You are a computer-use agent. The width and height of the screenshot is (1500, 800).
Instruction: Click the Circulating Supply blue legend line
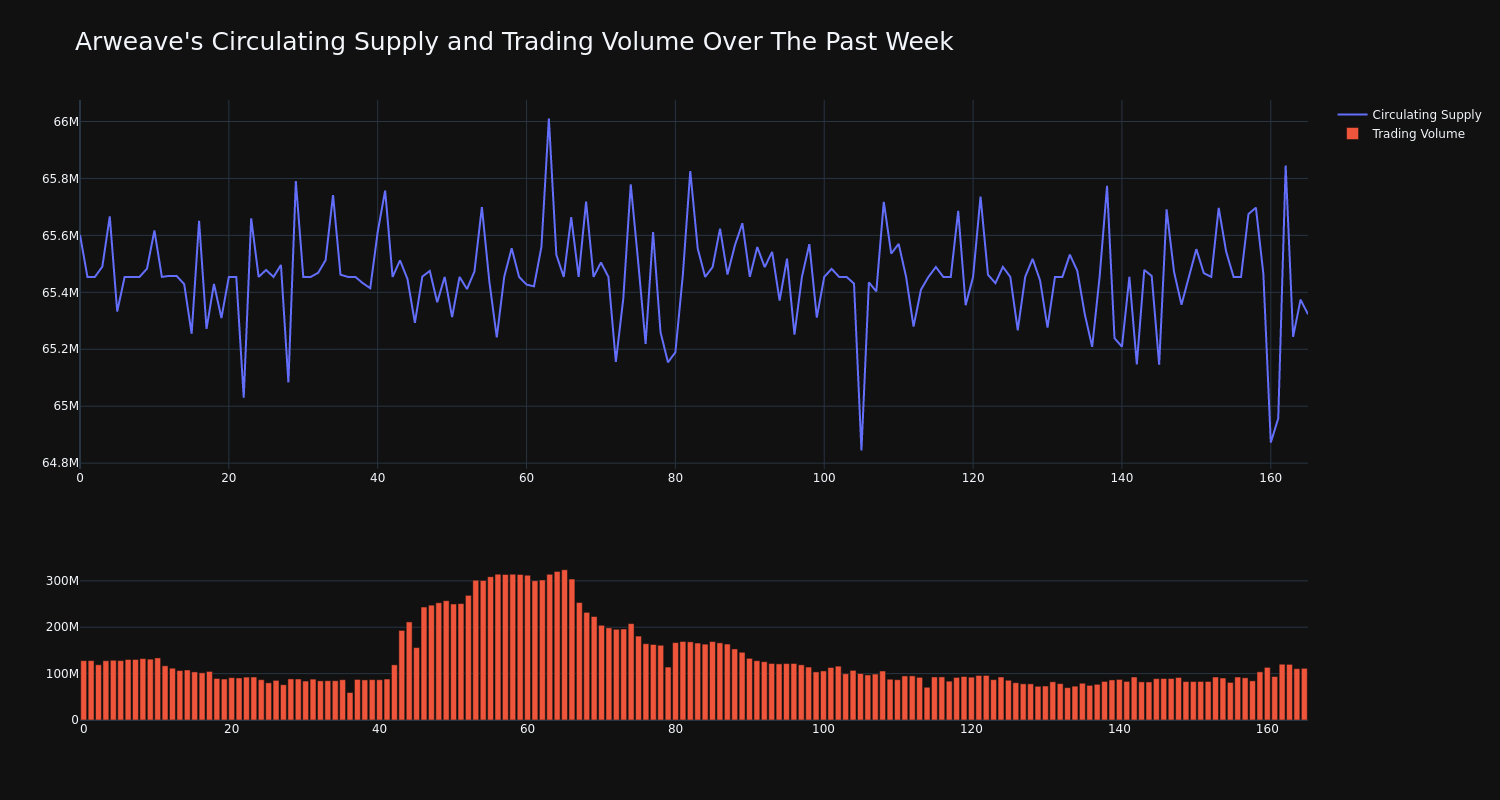[x=1352, y=115]
